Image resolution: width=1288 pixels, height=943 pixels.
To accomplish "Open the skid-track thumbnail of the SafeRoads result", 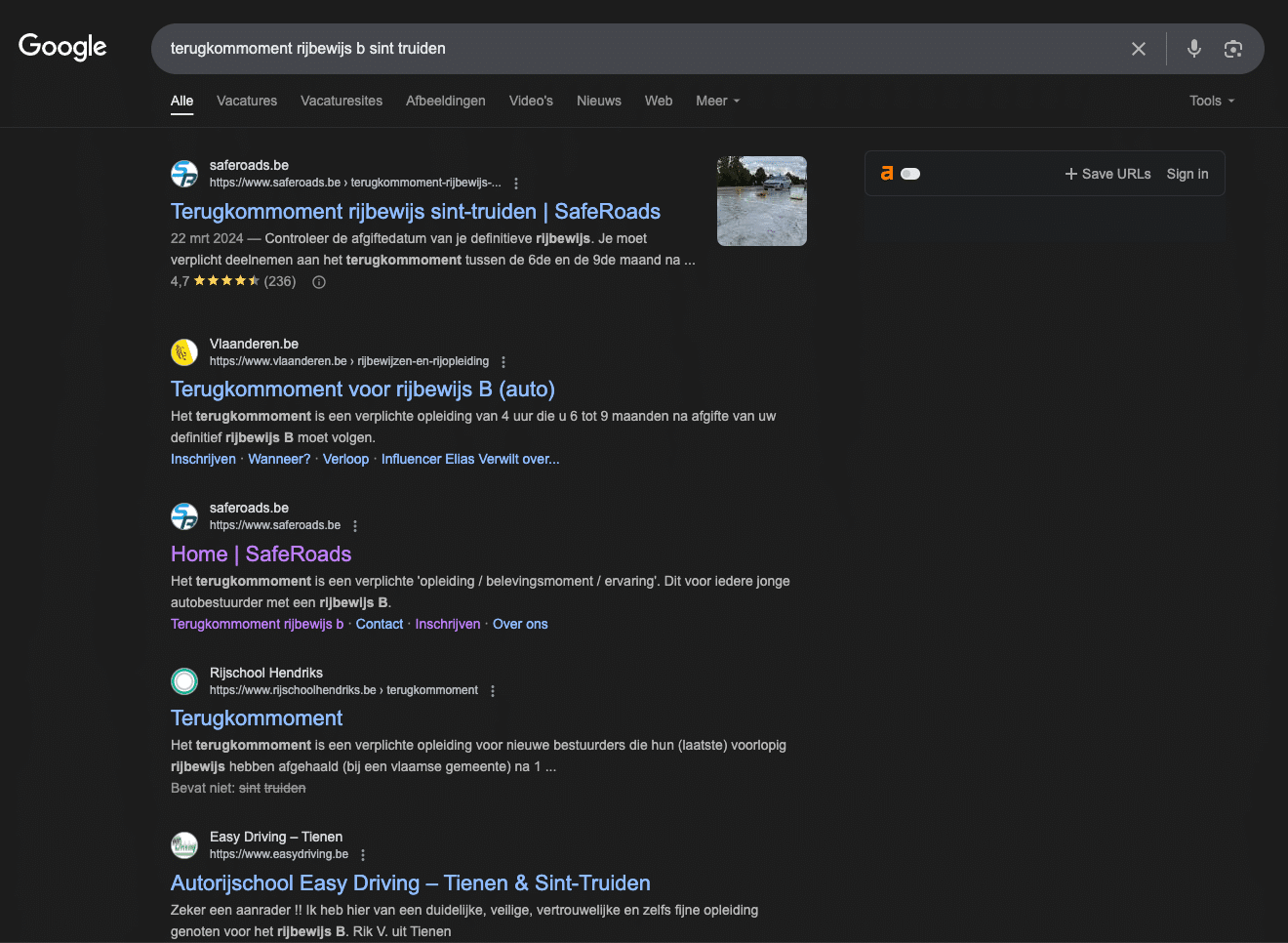I will pos(762,201).
